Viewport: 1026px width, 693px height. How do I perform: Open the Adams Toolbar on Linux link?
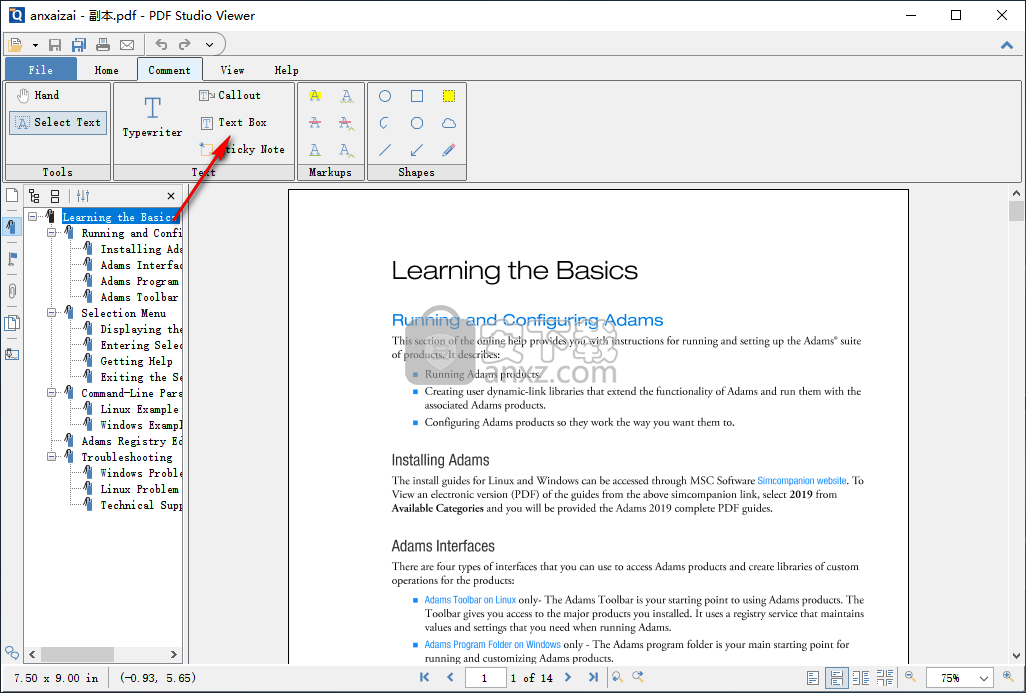(x=470, y=599)
